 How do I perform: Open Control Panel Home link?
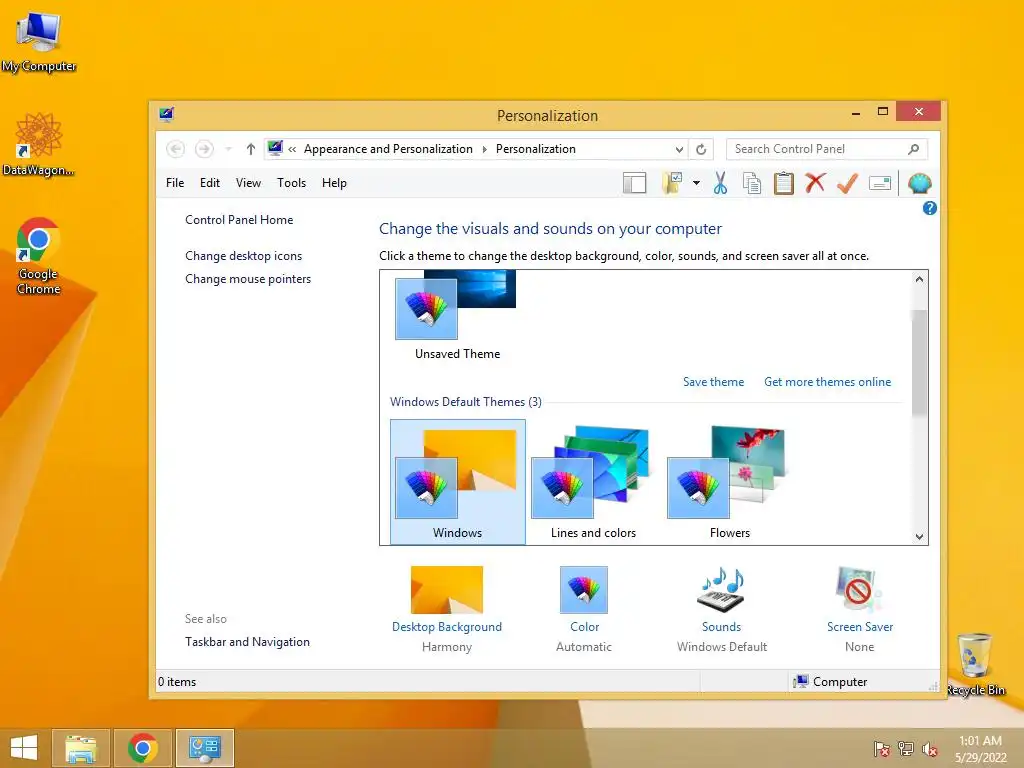click(x=239, y=220)
